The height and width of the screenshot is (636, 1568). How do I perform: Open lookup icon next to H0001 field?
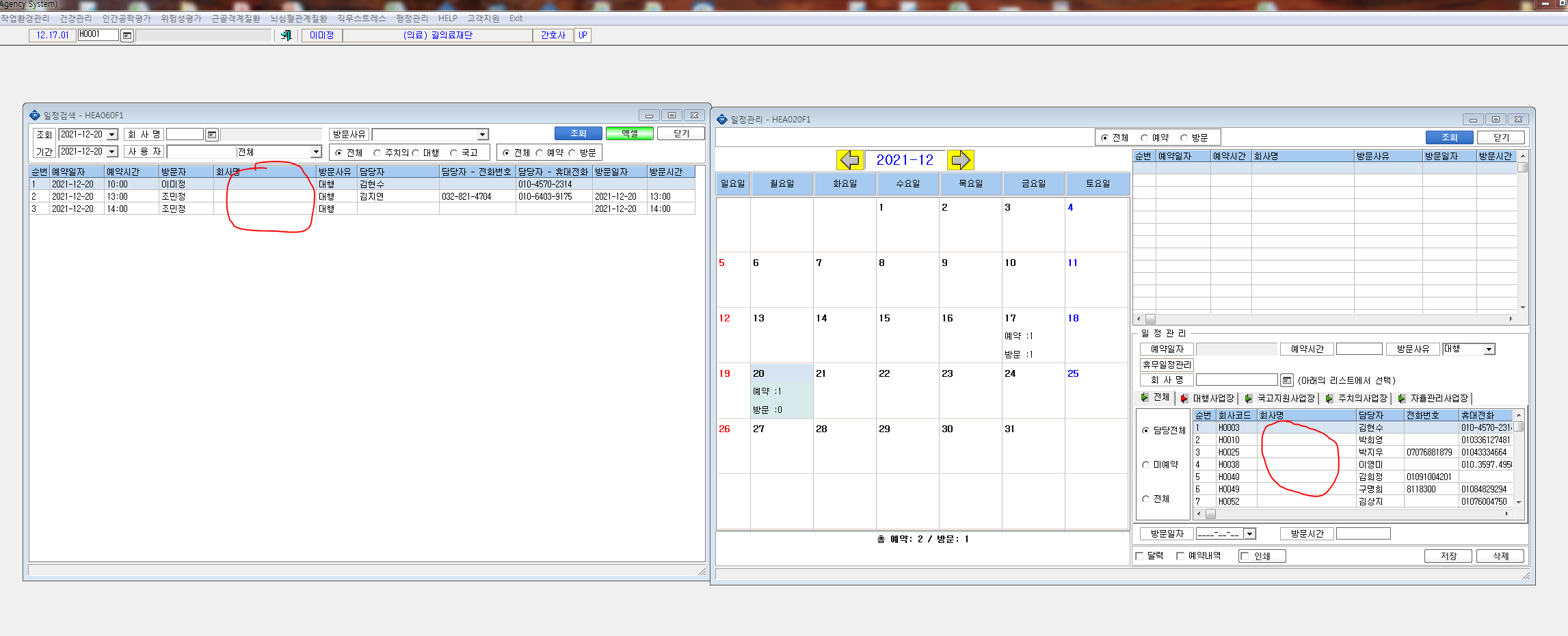[x=127, y=36]
